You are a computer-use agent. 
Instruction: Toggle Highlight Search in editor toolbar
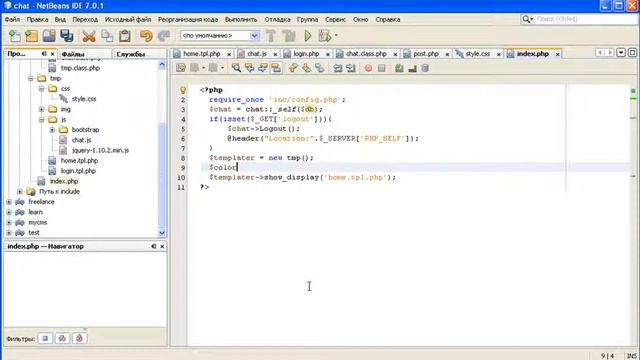pos(276,68)
